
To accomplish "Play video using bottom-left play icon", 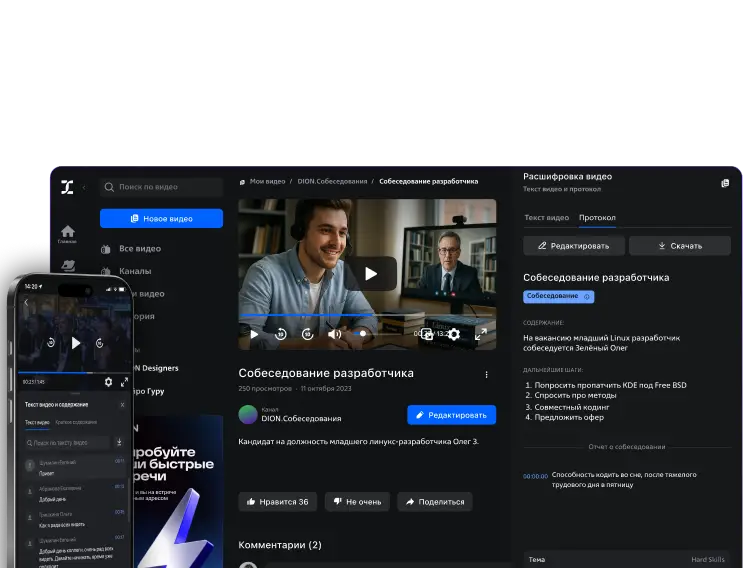I will (x=254, y=334).
